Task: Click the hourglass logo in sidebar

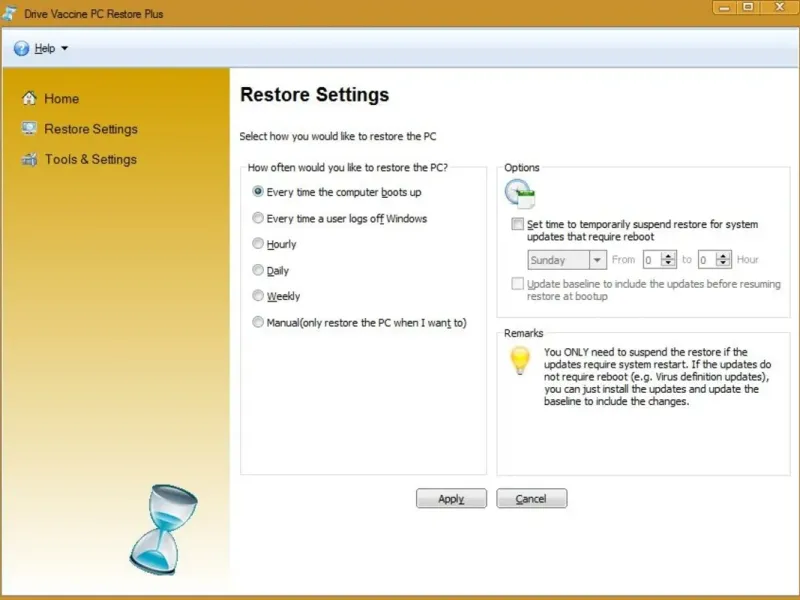Action: tap(163, 530)
